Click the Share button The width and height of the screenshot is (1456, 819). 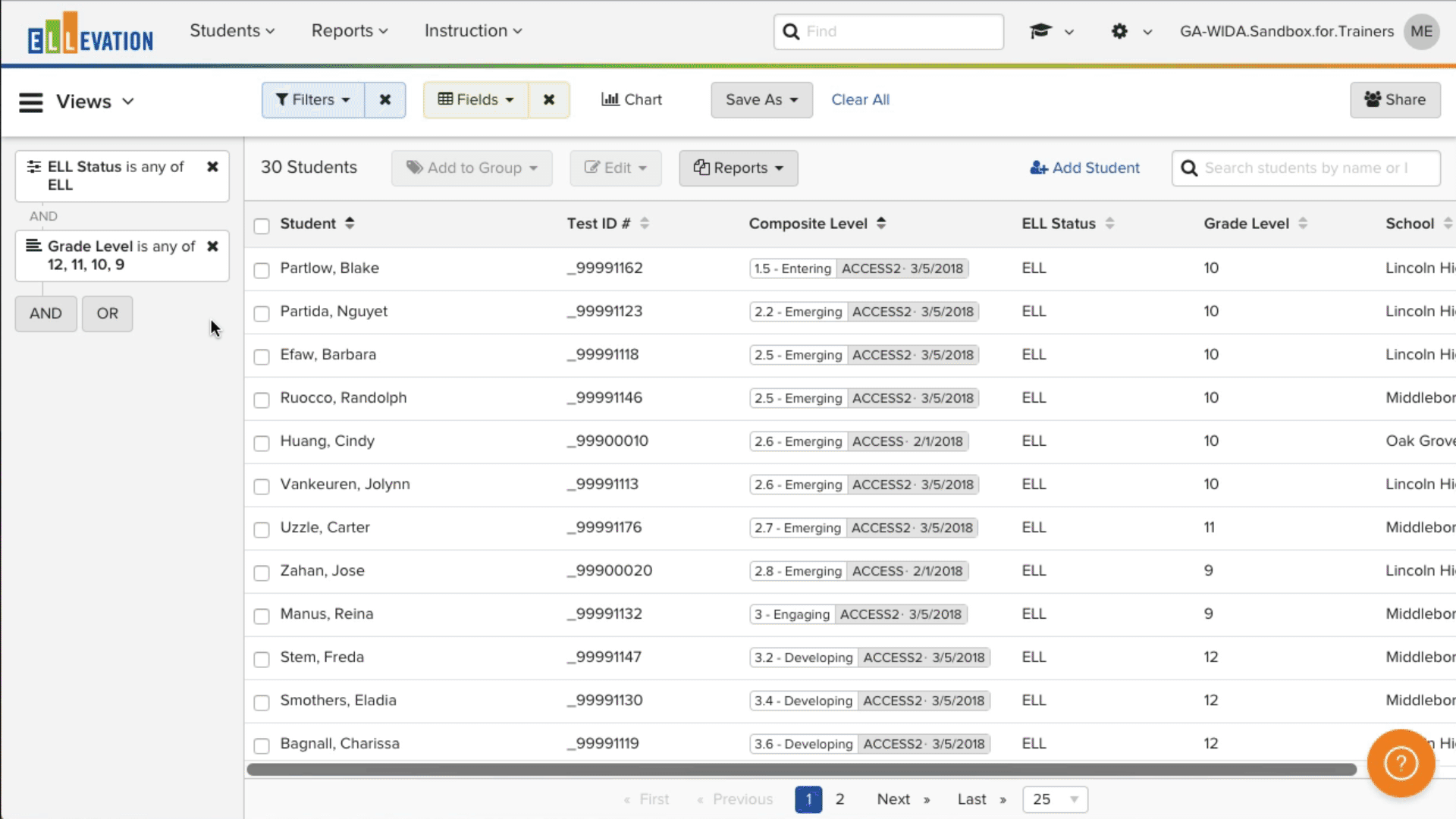click(x=1395, y=100)
